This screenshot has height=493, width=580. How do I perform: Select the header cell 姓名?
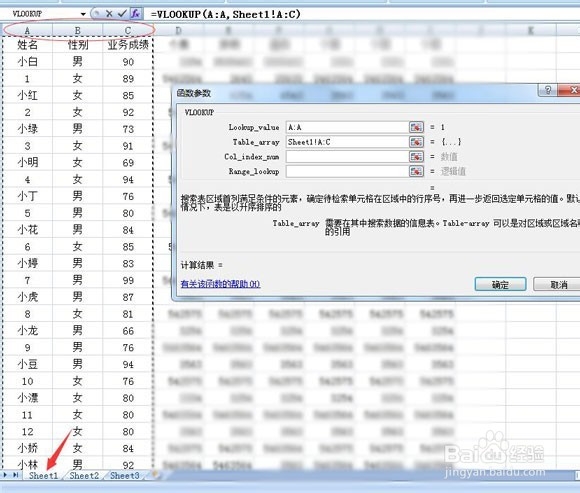(27, 45)
